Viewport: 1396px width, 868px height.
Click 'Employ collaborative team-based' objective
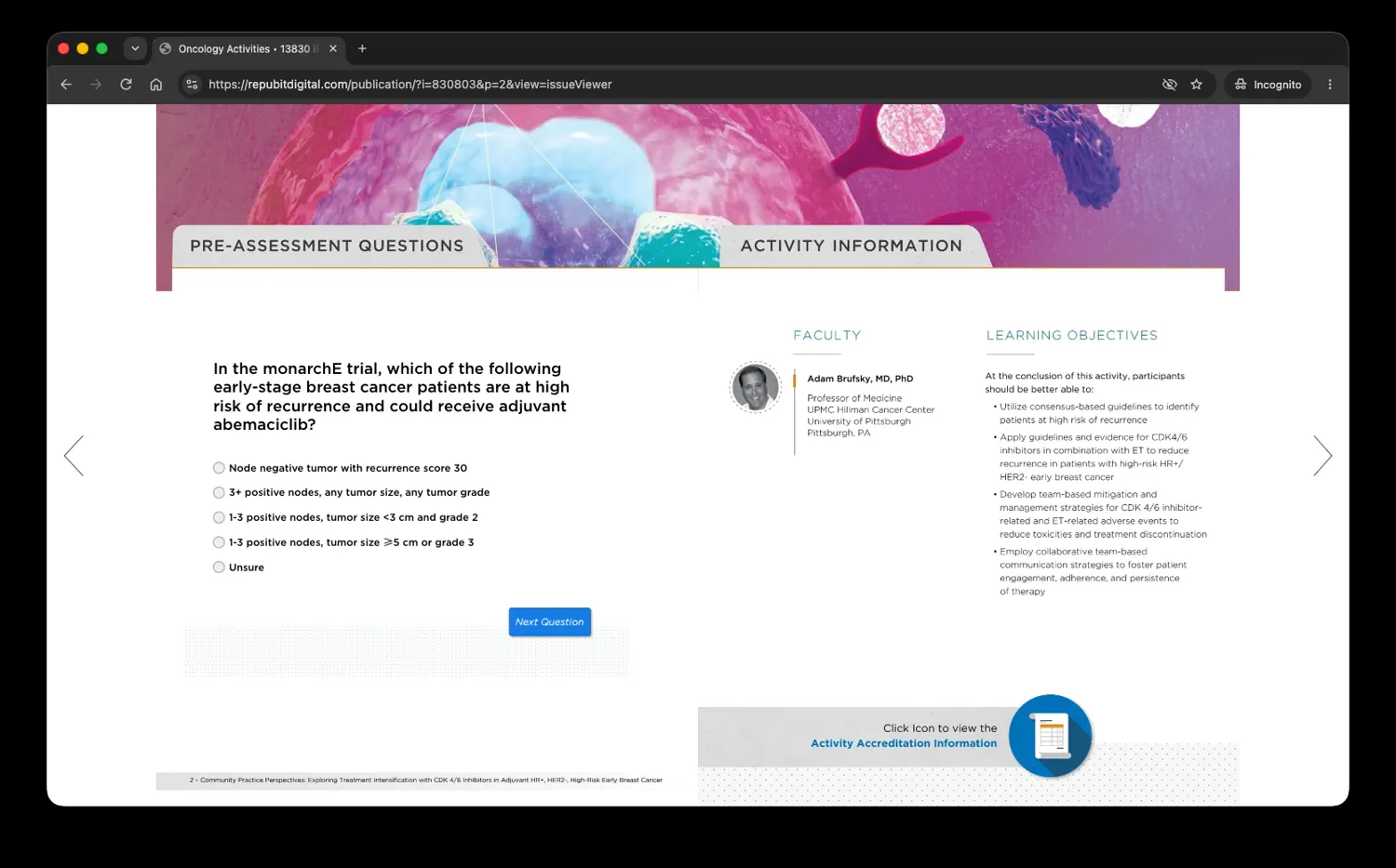click(1092, 571)
